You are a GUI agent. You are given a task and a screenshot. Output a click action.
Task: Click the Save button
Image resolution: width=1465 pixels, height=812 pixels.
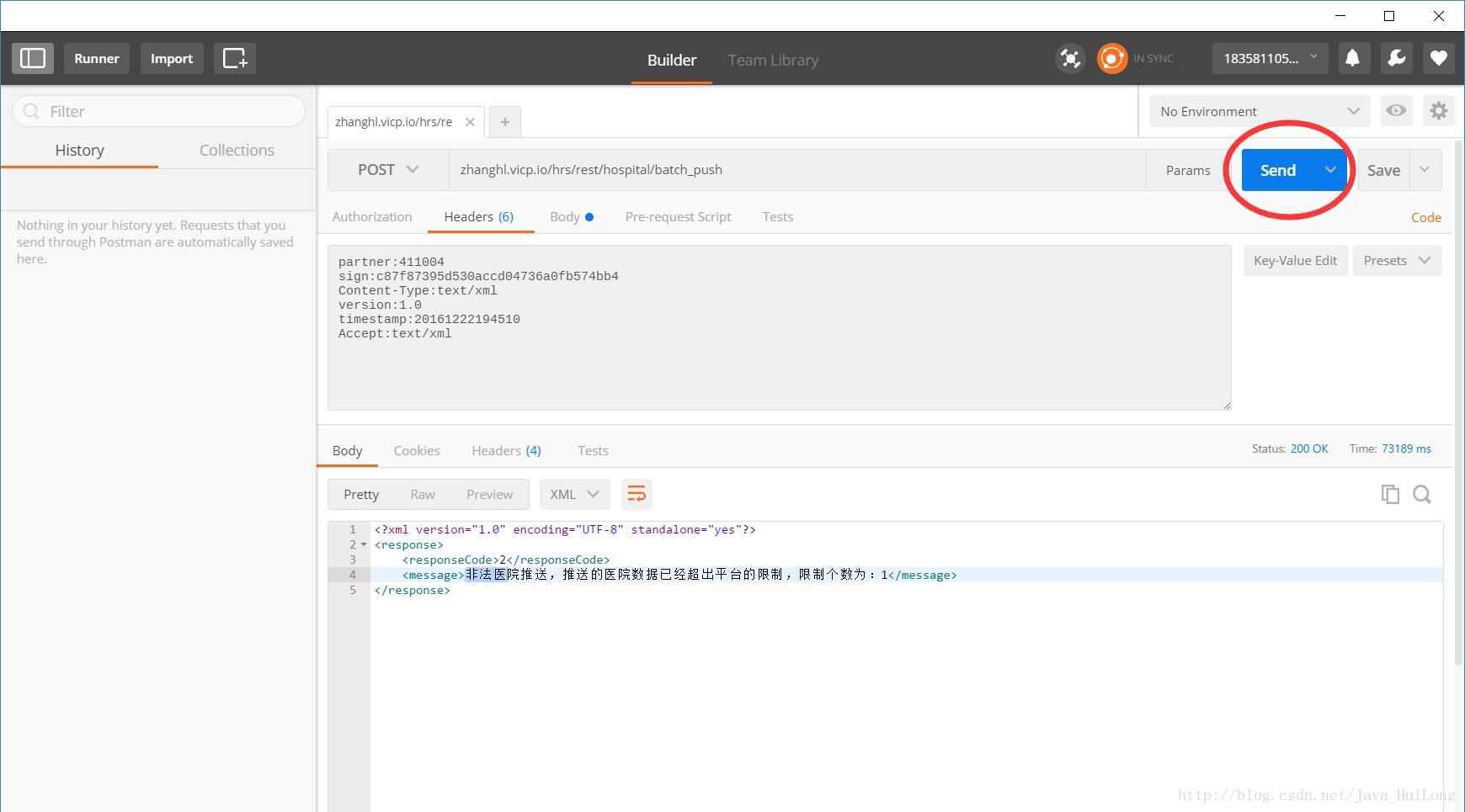click(x=1383, y=170)
